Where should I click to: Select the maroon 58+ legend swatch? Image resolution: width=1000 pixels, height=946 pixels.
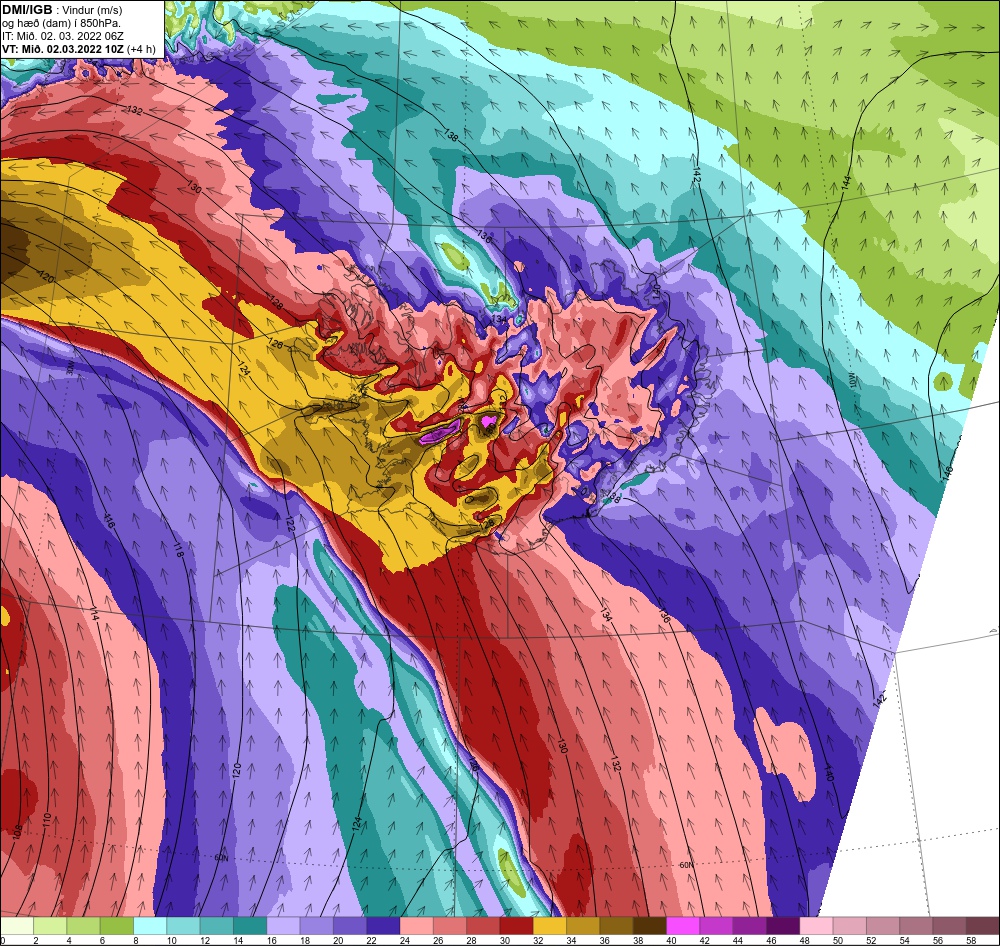[x=983, y=926]
